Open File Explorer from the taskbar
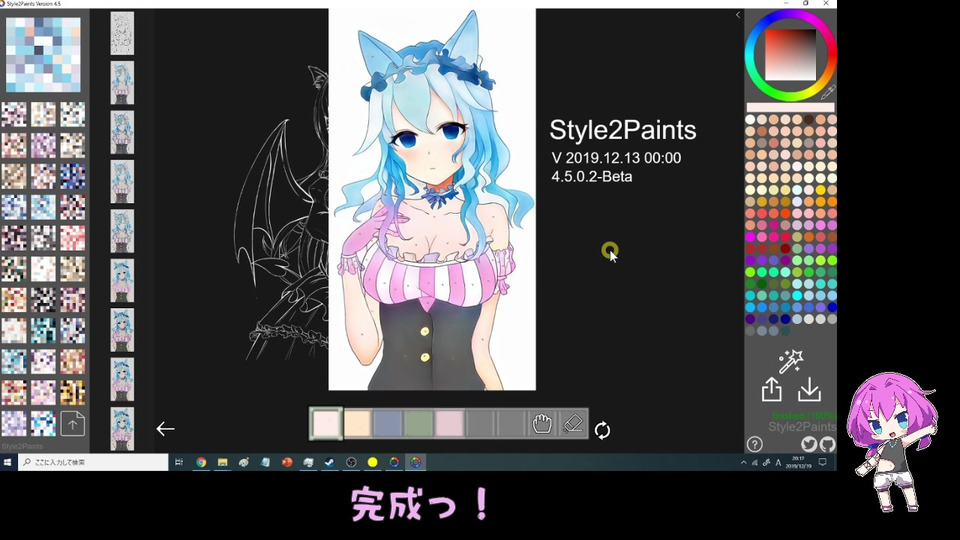This screenshot has width=960, height=540. tap(222, 462)
